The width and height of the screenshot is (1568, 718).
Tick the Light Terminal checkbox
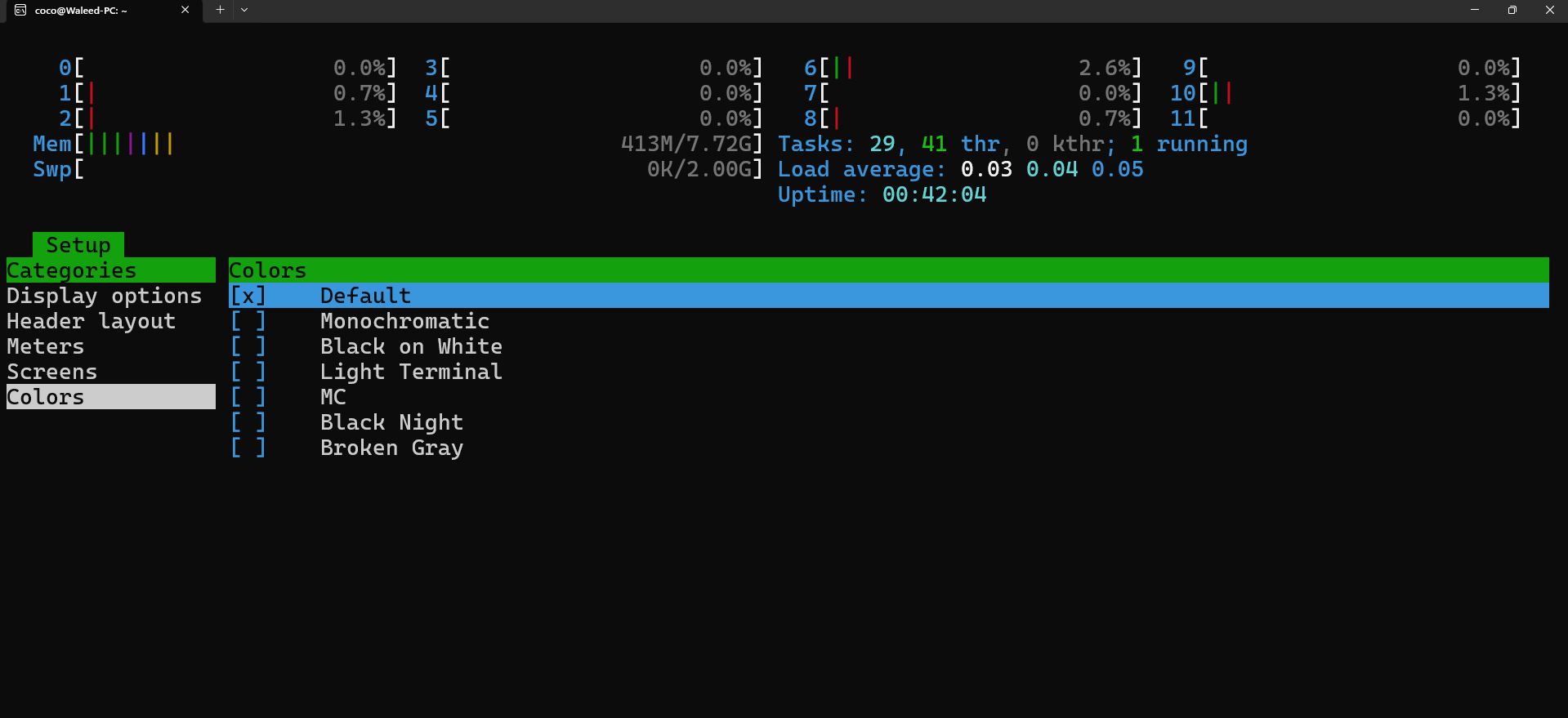[248, 372]
